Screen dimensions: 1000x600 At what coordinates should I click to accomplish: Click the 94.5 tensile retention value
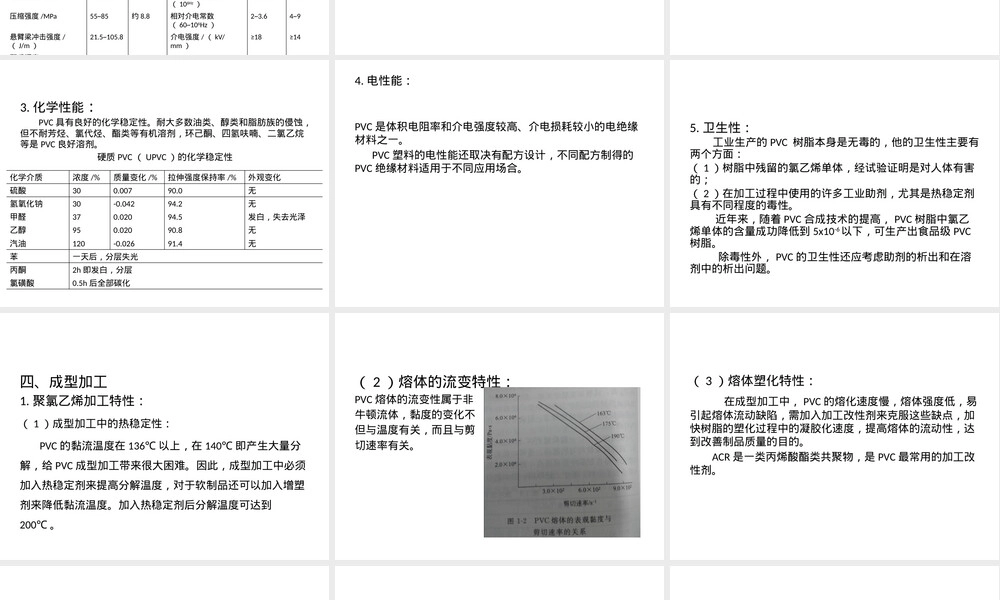pyautogui.click(x=175, y=217)
